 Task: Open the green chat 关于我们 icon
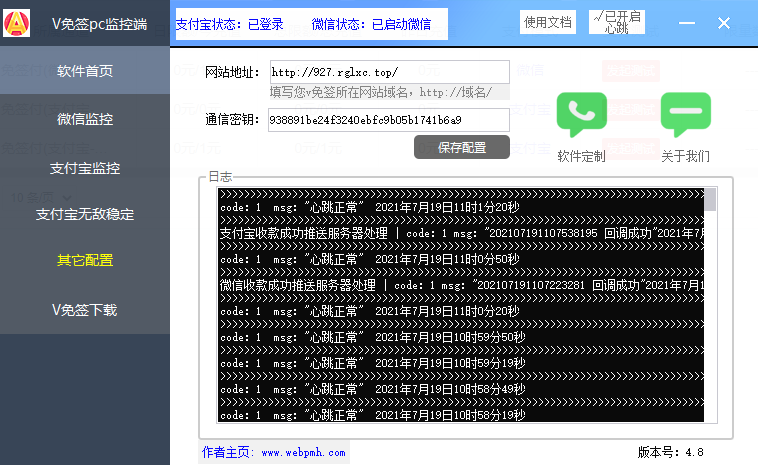pyautogui.click(x=685, y=115)
